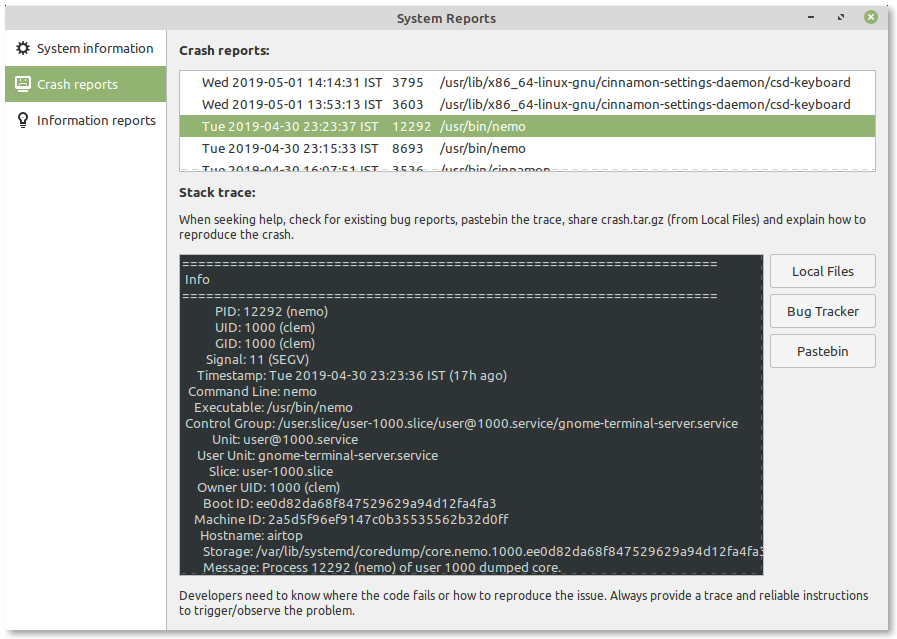Click the green close button of System Reports
Screen dimensions: 897x639
coord(871,17)
